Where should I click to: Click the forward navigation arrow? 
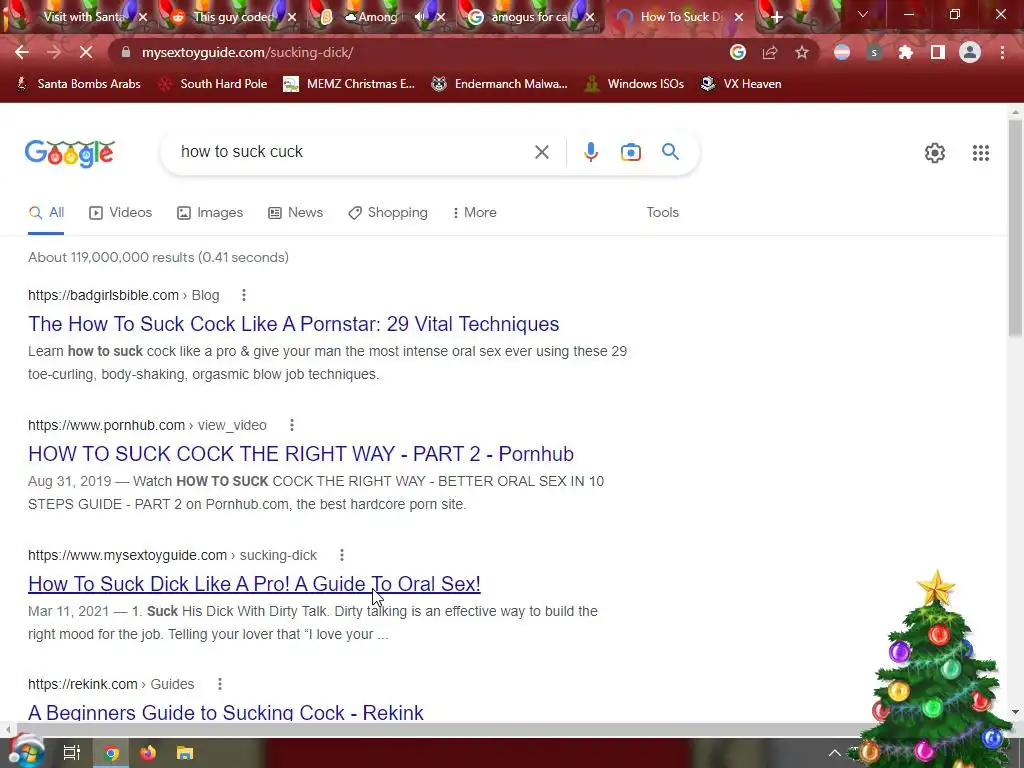pyautogui.click(x=54, y=52)
